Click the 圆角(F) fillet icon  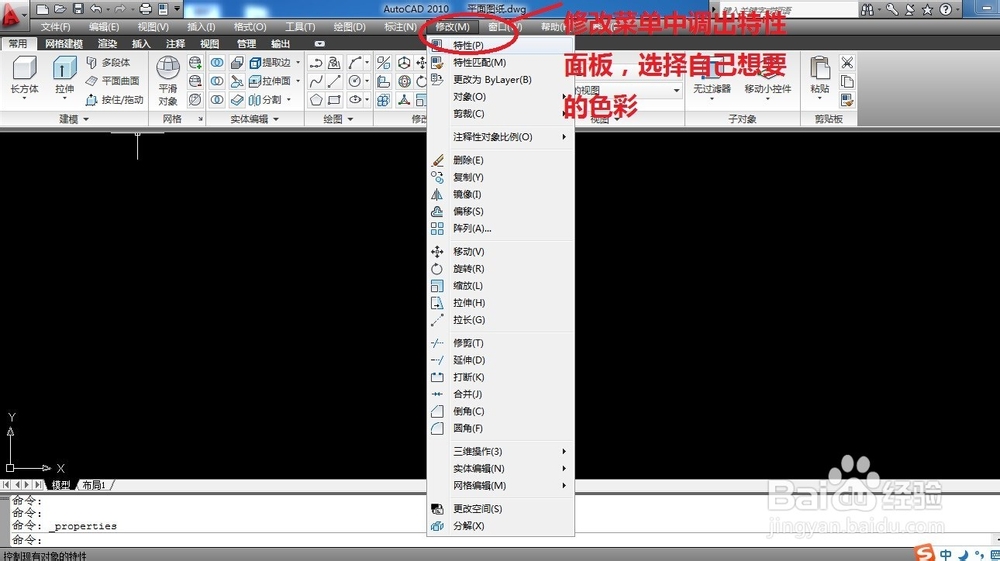[437, 428]
